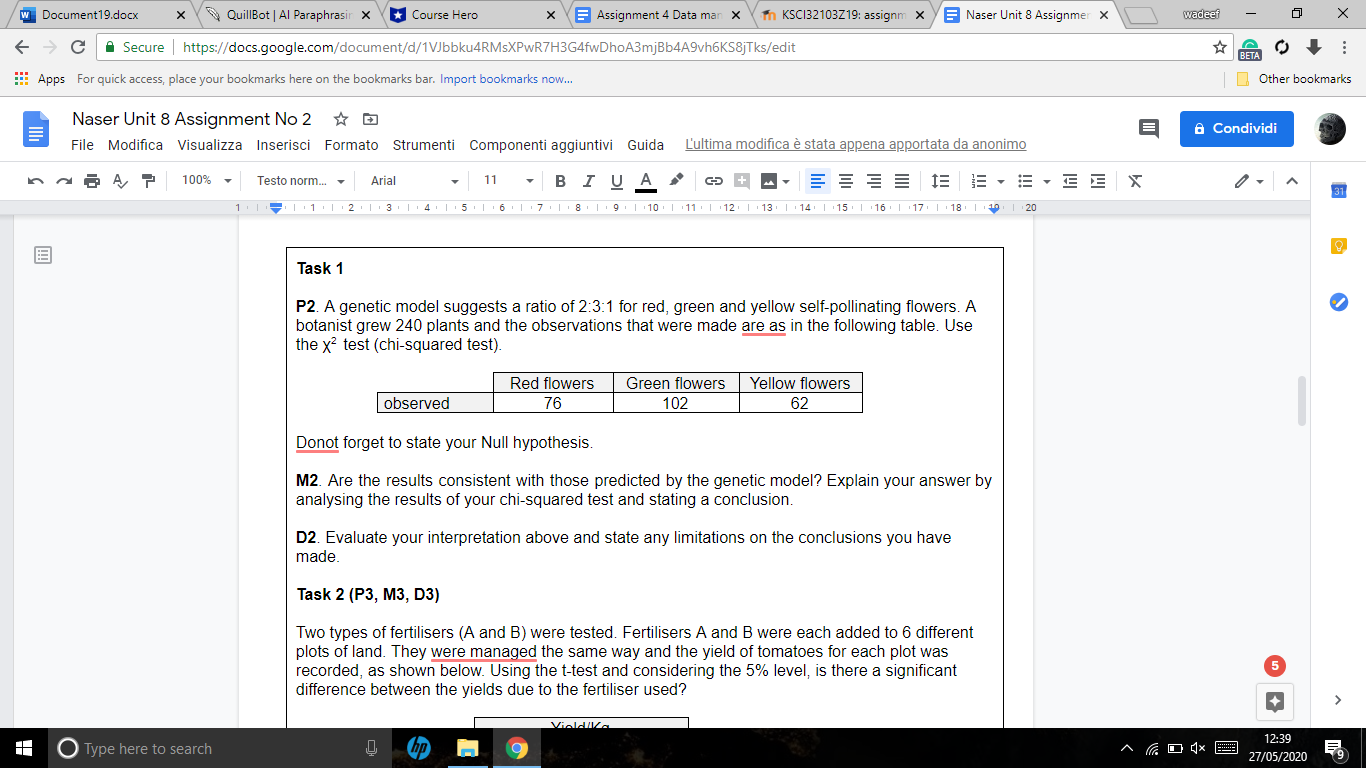Click the spelling check icon
The height and width of the screenshot is (768, 1366).
(119, 181)
